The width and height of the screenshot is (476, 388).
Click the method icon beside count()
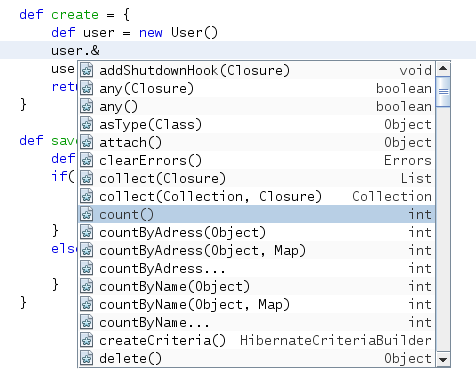[x=87, y=214]
